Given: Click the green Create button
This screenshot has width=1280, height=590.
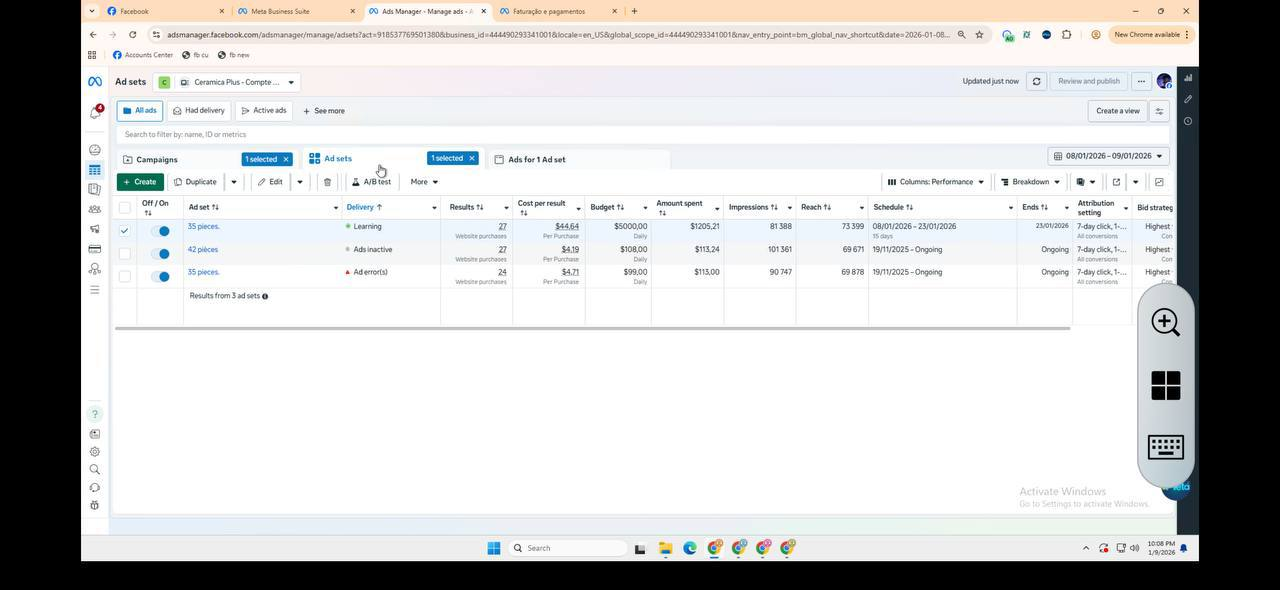Looking at the screenshot, I should click(x=140, y=182).
